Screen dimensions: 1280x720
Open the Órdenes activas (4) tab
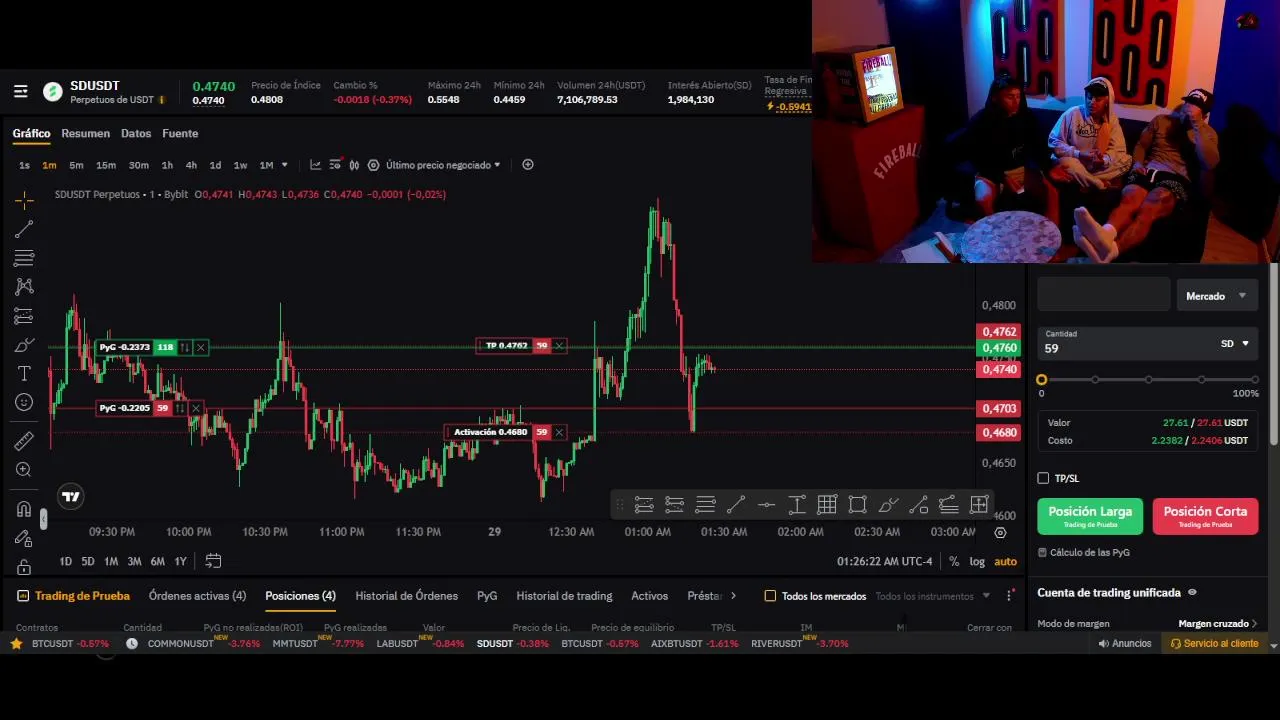pos(197,596)
